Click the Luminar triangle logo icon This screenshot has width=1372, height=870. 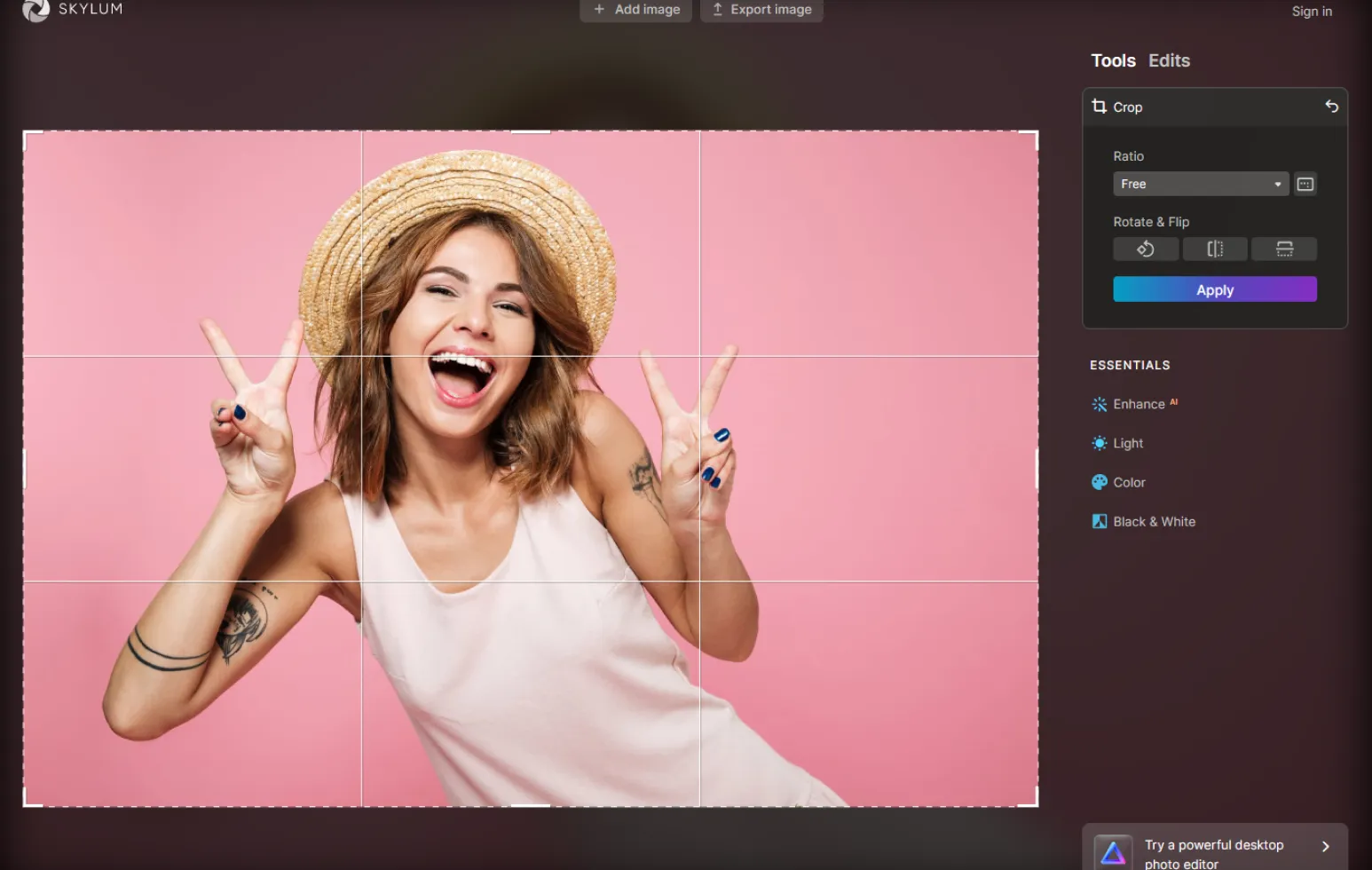(x=1113, y=852)
